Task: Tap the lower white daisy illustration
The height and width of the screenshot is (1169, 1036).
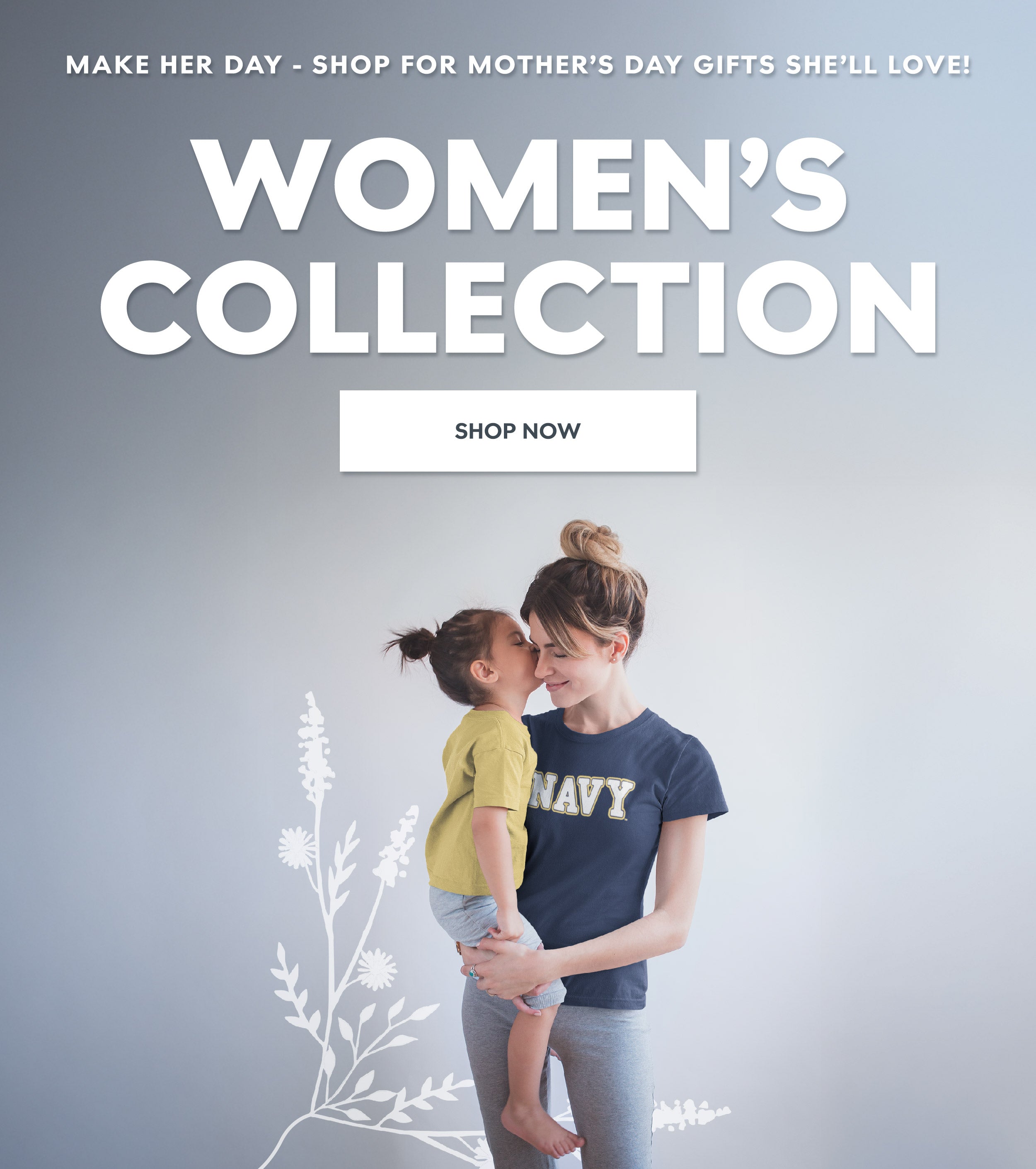Action: click(x=377, y=969)
